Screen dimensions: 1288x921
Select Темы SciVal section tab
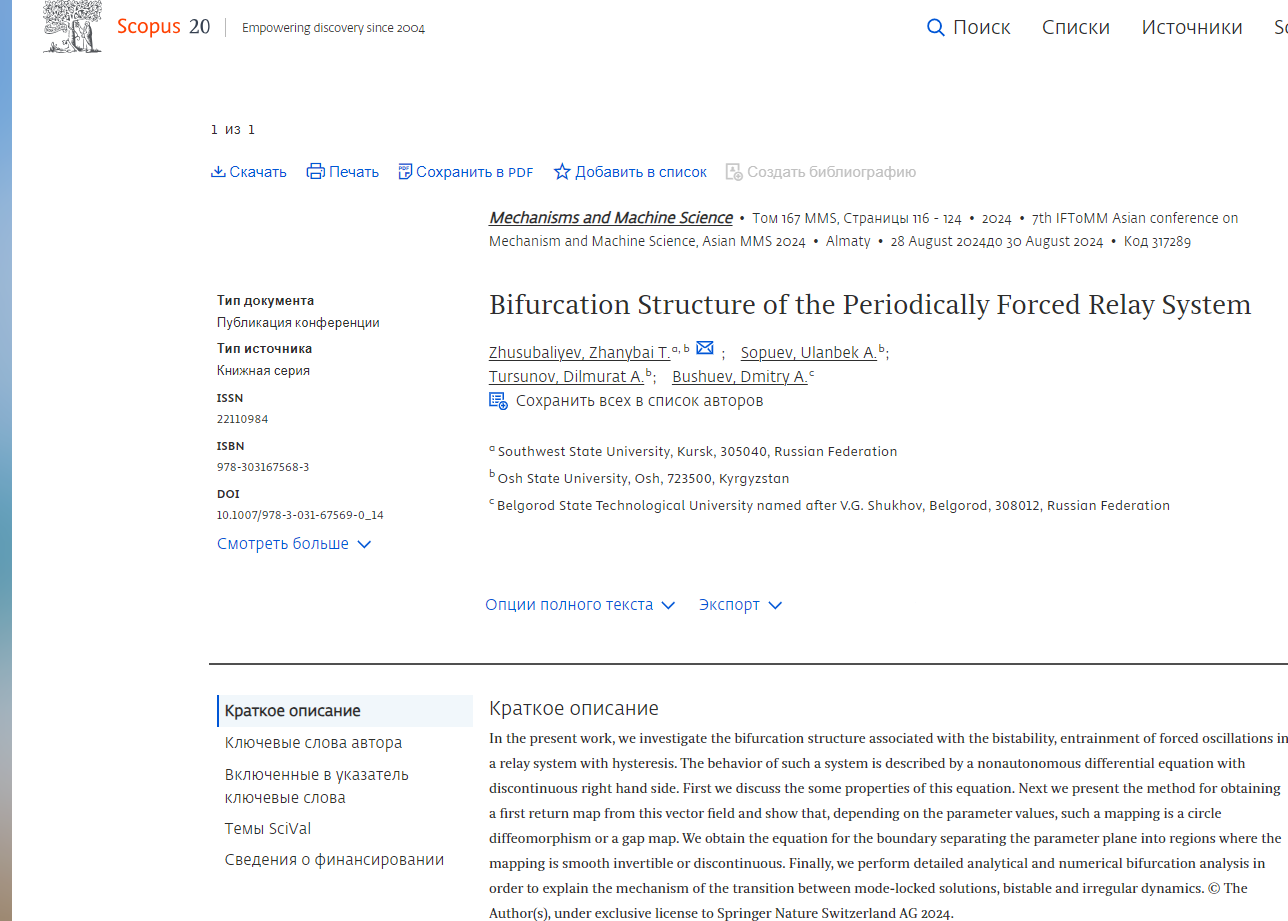tap(268, 829)
